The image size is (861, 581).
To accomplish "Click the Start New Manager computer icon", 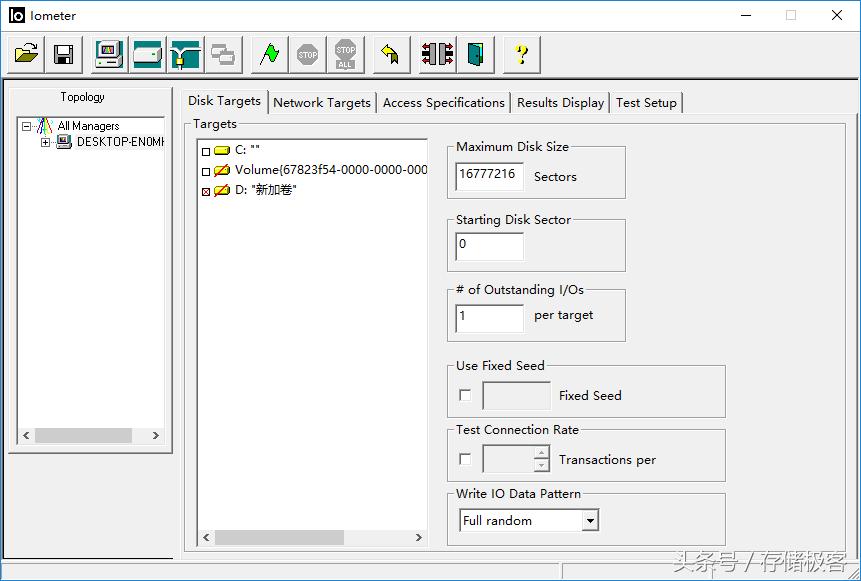I will (109, 54).
